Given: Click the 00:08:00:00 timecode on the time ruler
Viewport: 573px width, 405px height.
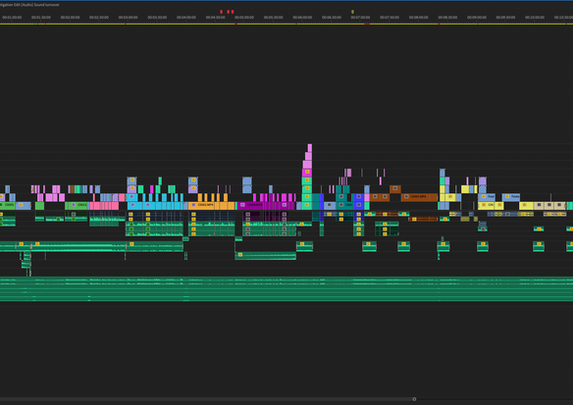Looking at the screenshot, I should pyautogui.click(x=418, y=18).
